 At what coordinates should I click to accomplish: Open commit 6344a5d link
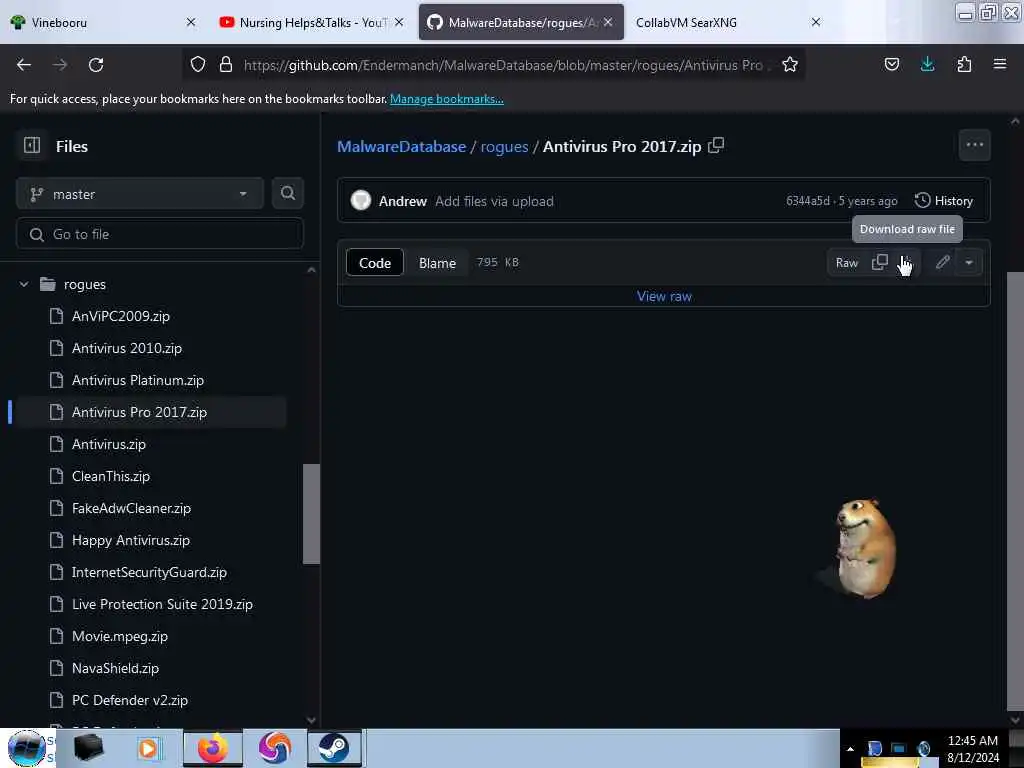point(808,200)
